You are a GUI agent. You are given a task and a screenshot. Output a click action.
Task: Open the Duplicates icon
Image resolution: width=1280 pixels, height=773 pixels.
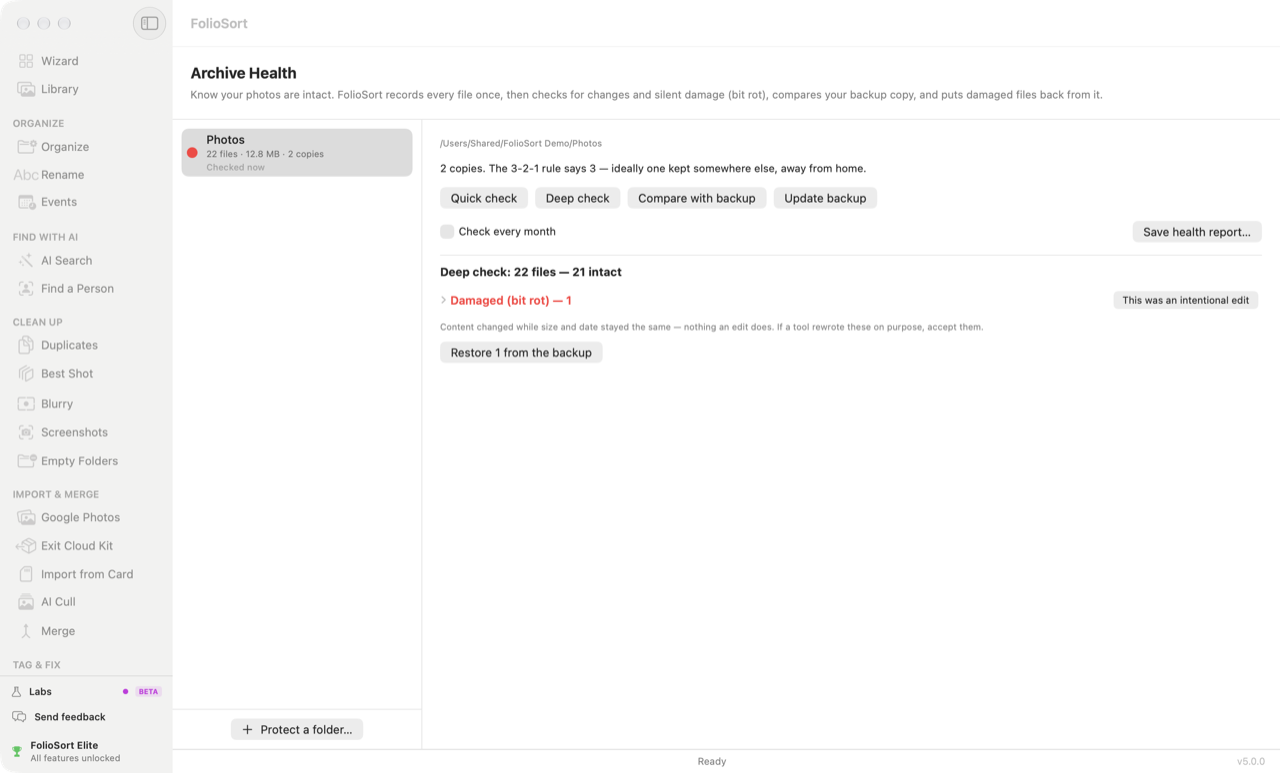pyautogui.click(x=26, y=345)
